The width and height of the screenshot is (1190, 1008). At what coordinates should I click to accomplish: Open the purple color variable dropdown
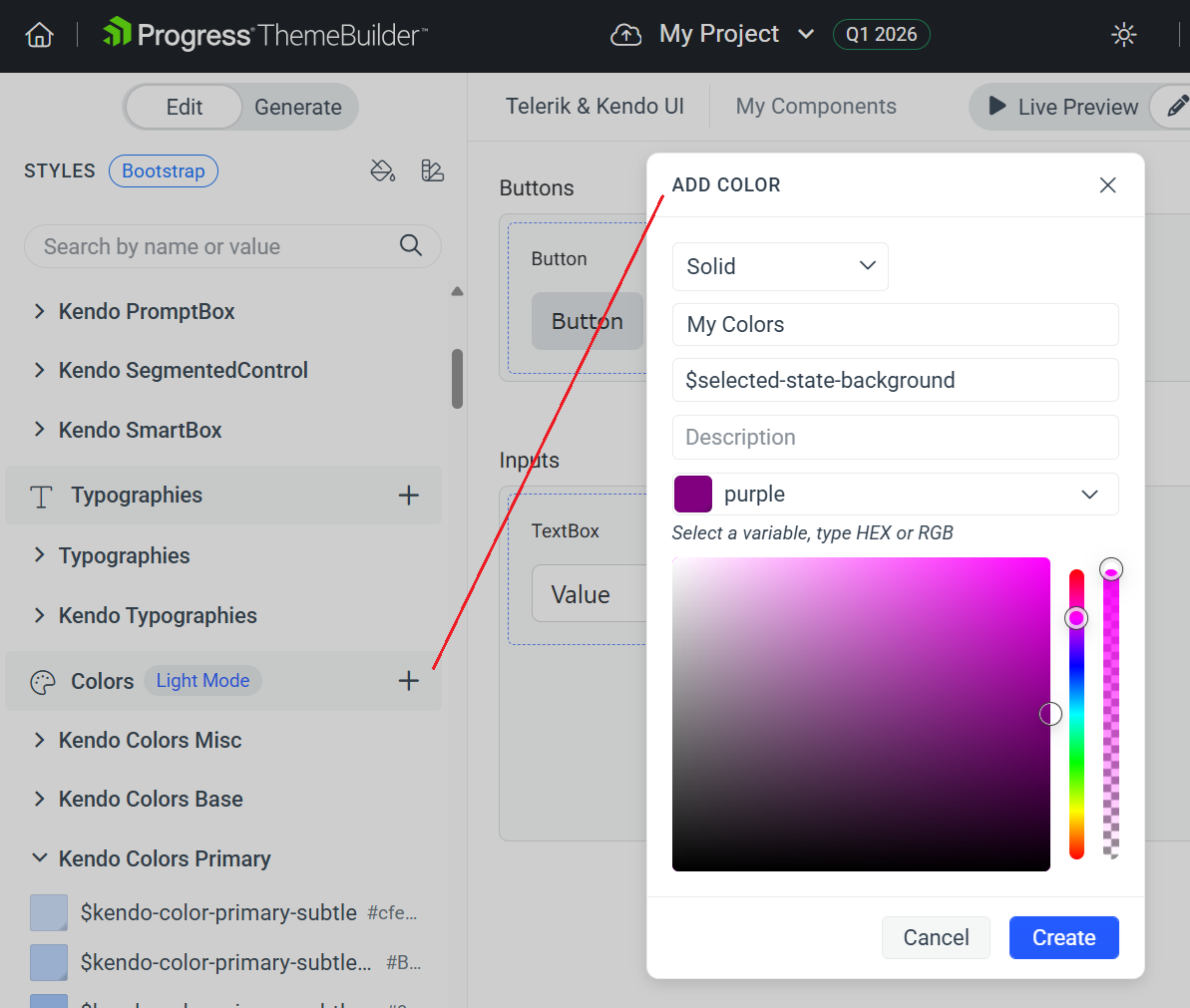click(1089, 494)
